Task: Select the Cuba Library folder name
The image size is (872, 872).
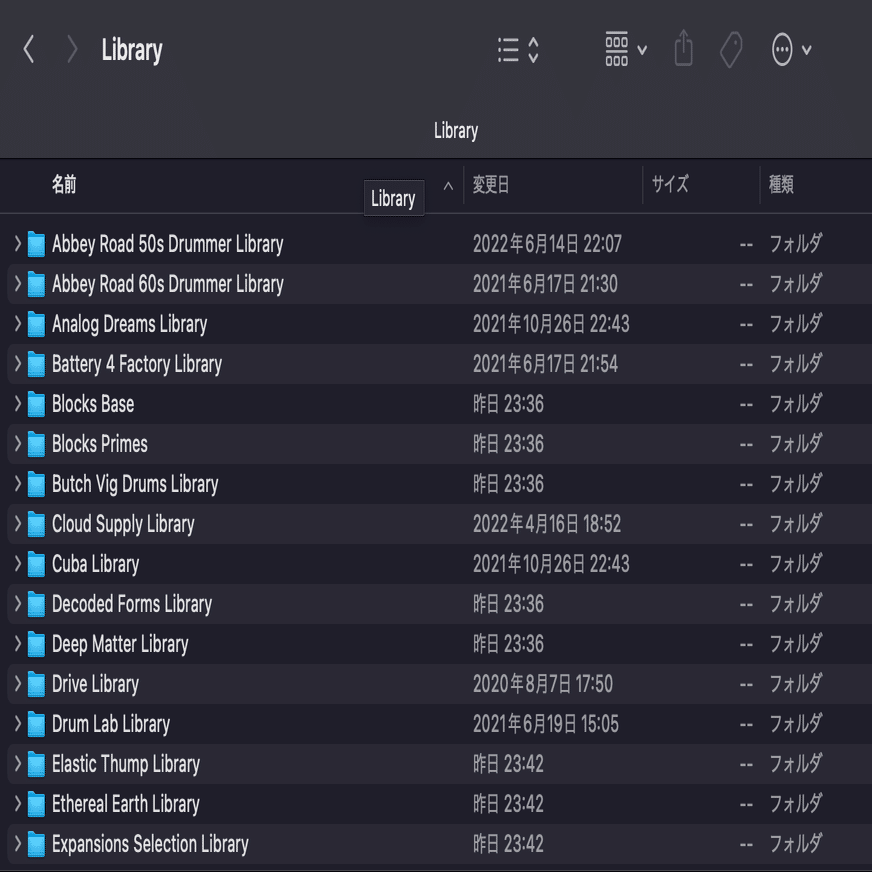Action: coord(96,564)
